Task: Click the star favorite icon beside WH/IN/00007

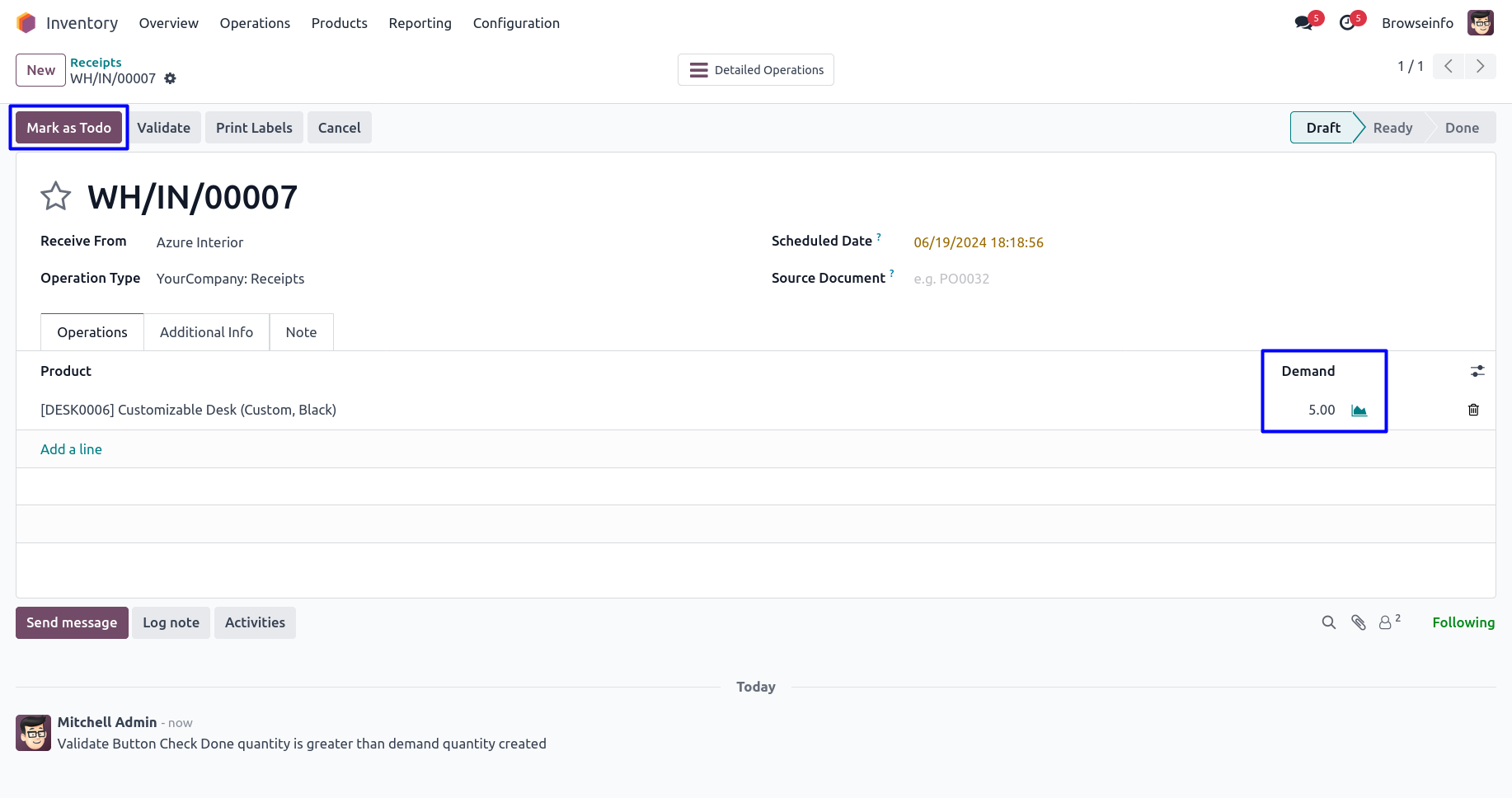Action: [56, 196]
